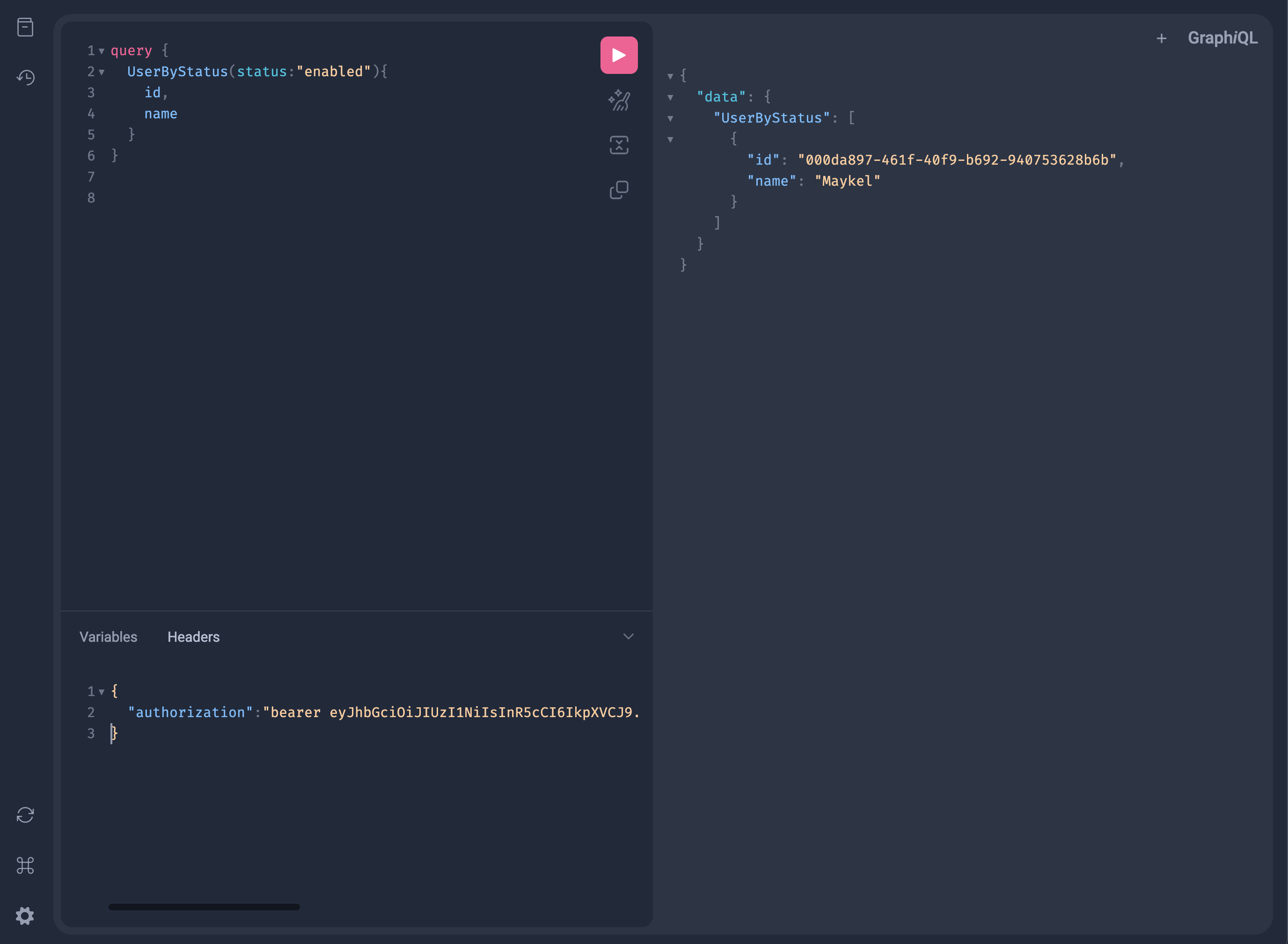Select the Headers tab
This screenshot has height=944, width=1288.
[193, 637]
